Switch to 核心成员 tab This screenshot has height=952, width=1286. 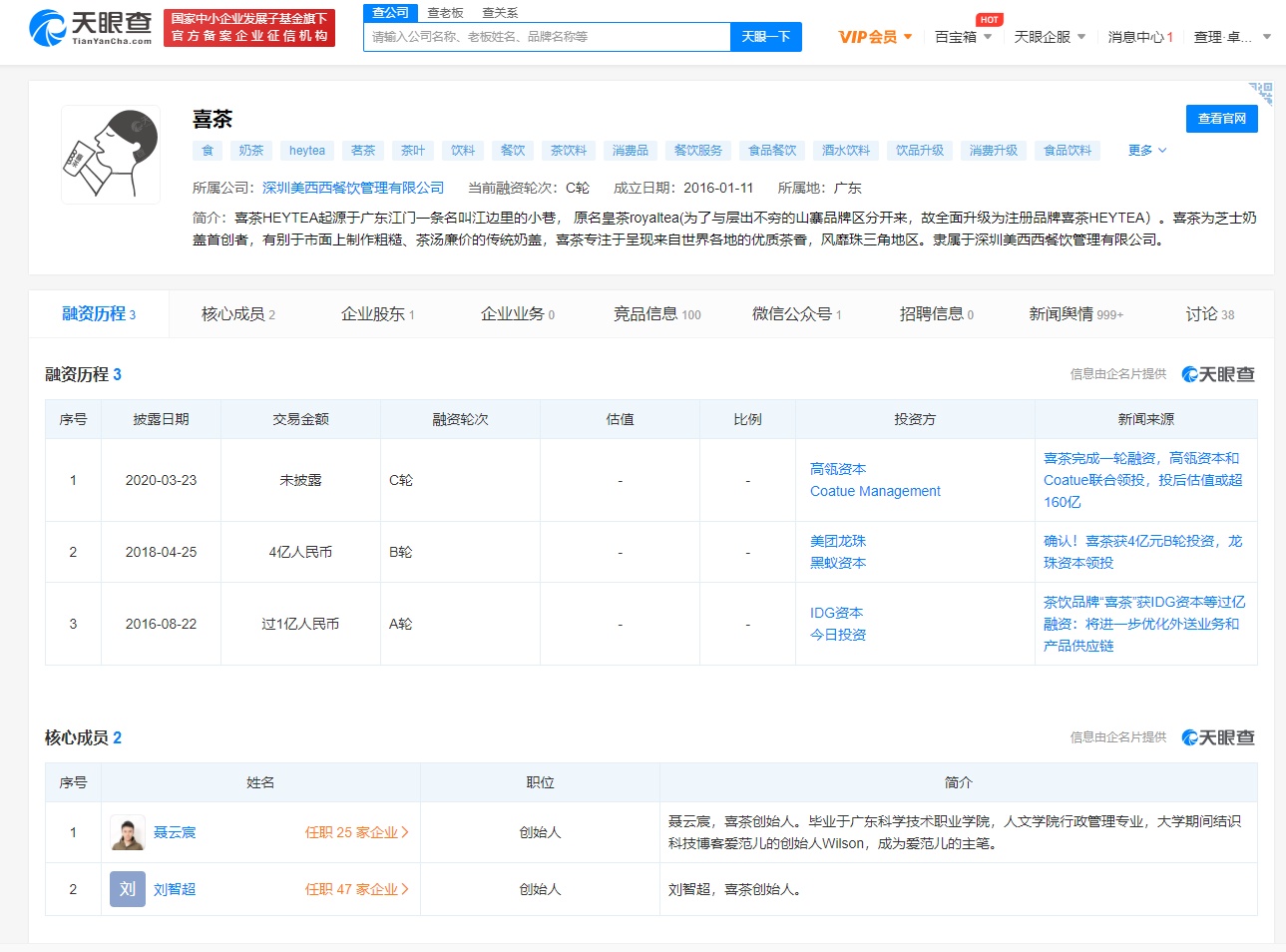point(238,314)
